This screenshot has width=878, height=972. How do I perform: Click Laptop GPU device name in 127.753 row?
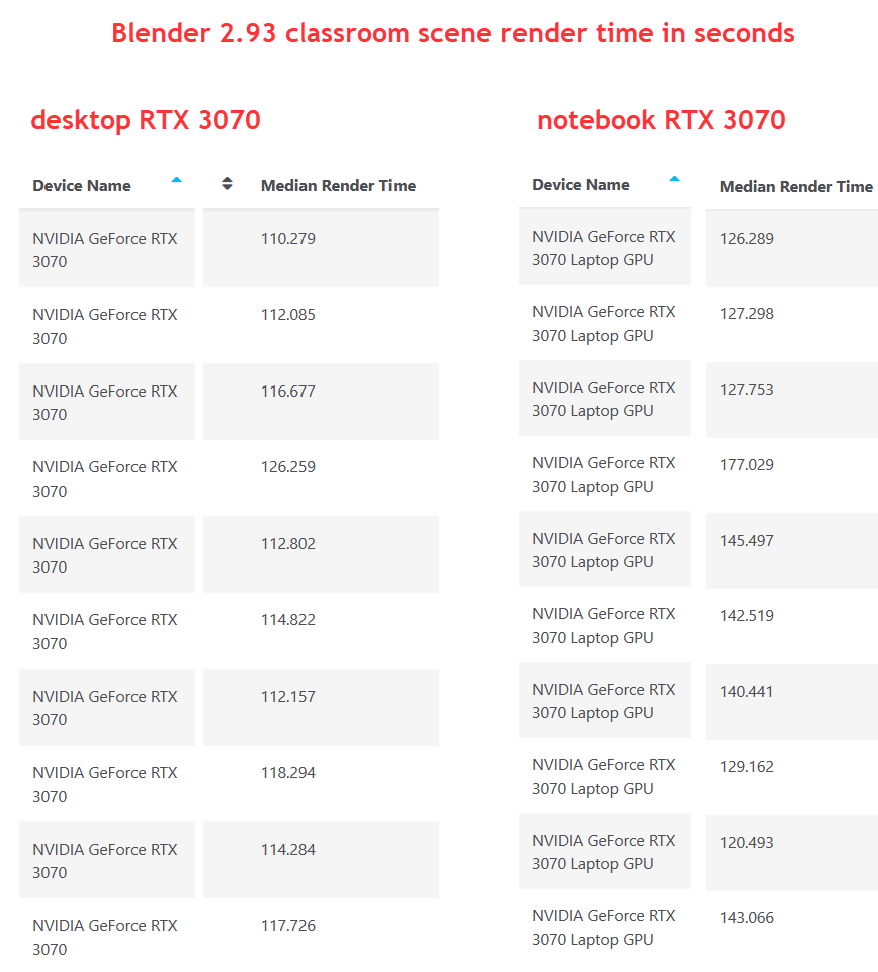[604, 399]
